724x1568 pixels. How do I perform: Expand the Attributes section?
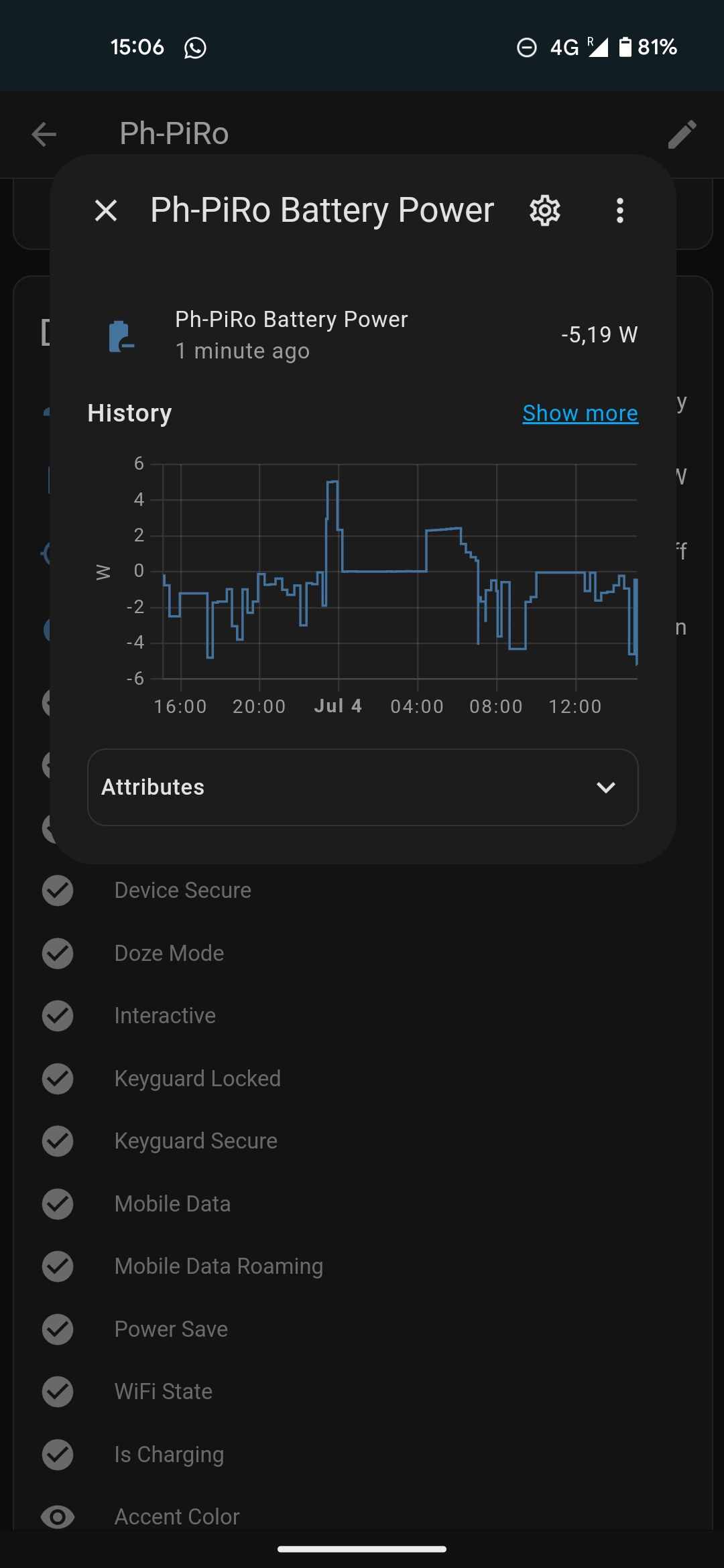(x=362, y=787)
